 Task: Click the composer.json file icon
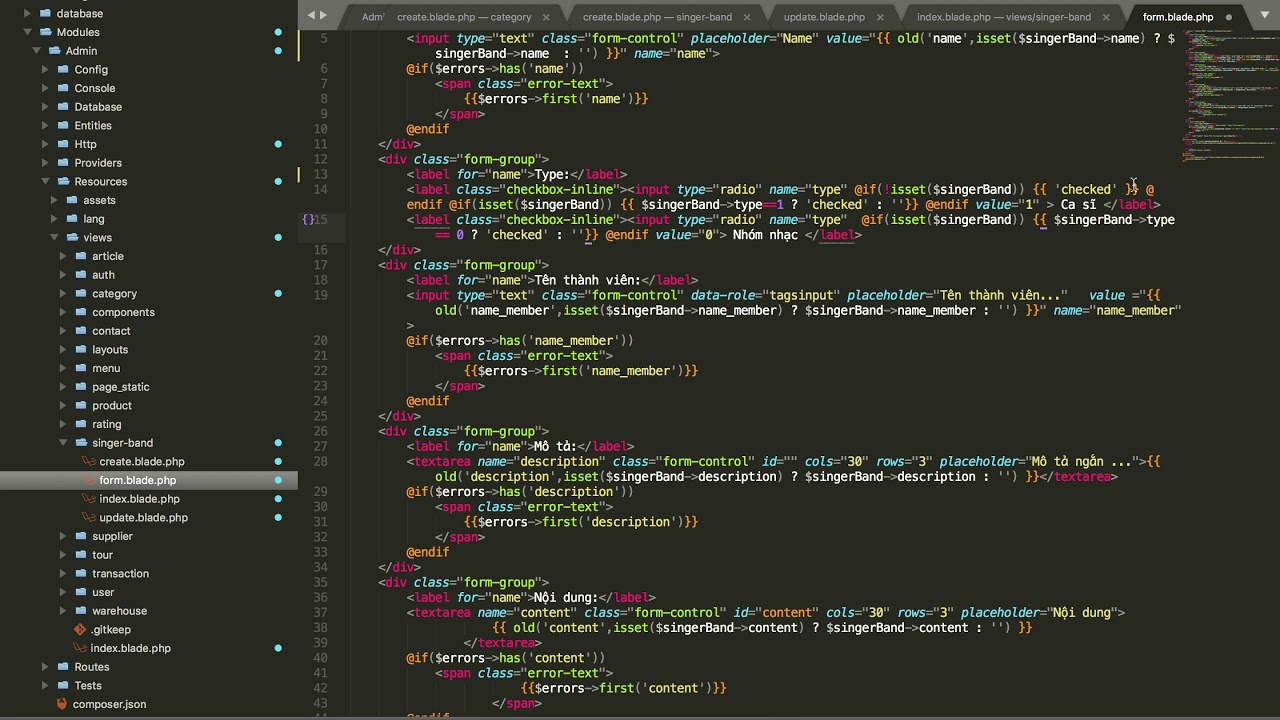click(63, 704)
